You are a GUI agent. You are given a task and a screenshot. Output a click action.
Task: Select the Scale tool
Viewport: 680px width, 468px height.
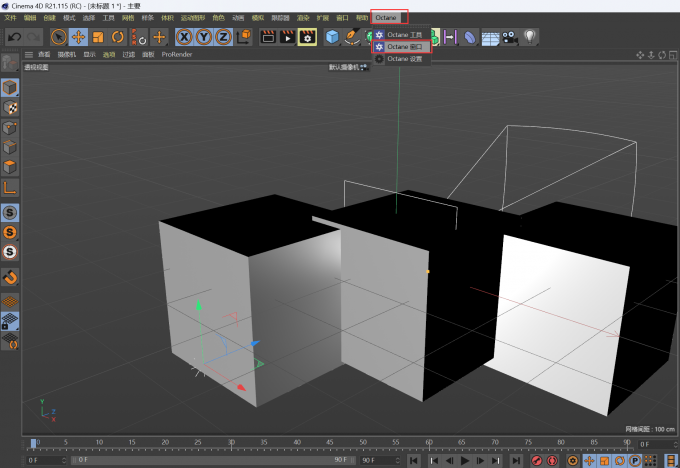[98, 37]
